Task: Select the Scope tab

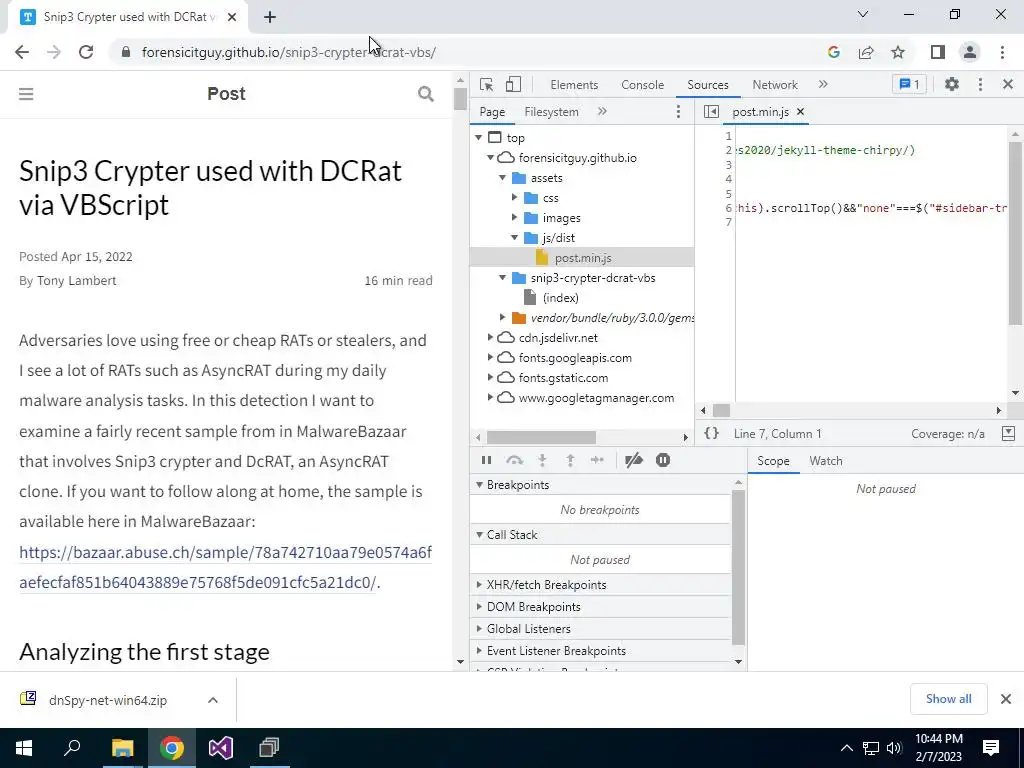Action: [773, 461]
